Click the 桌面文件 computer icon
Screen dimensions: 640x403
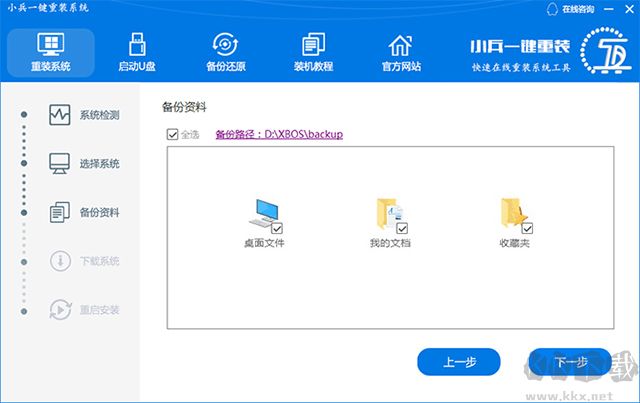click(264, 214)
